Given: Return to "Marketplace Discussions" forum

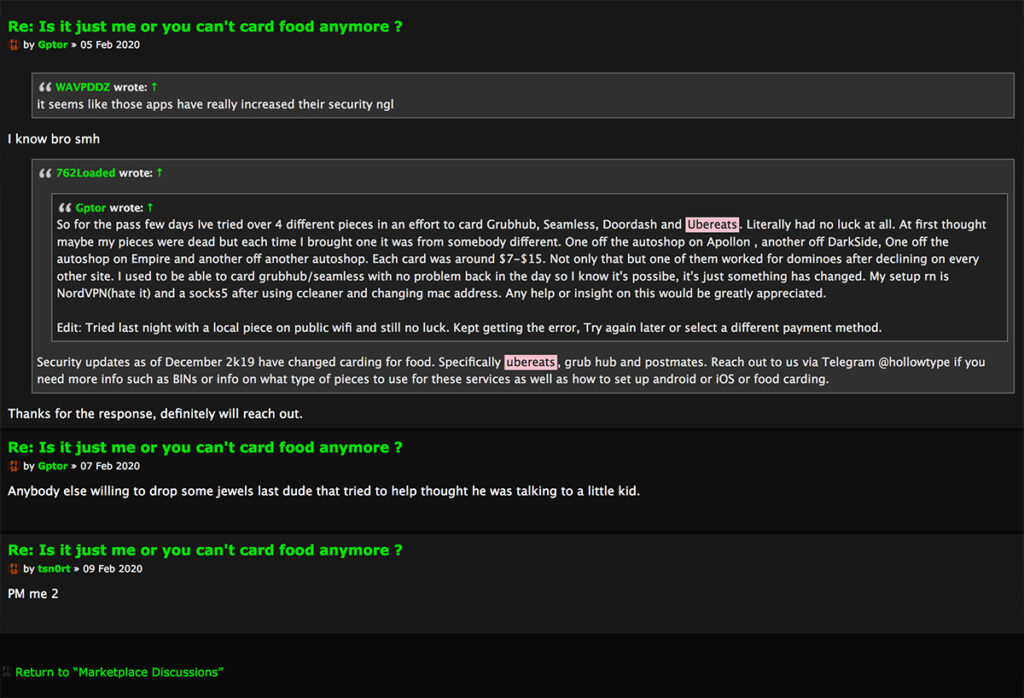Looking at the screenshot, I should tap(119, 672).
